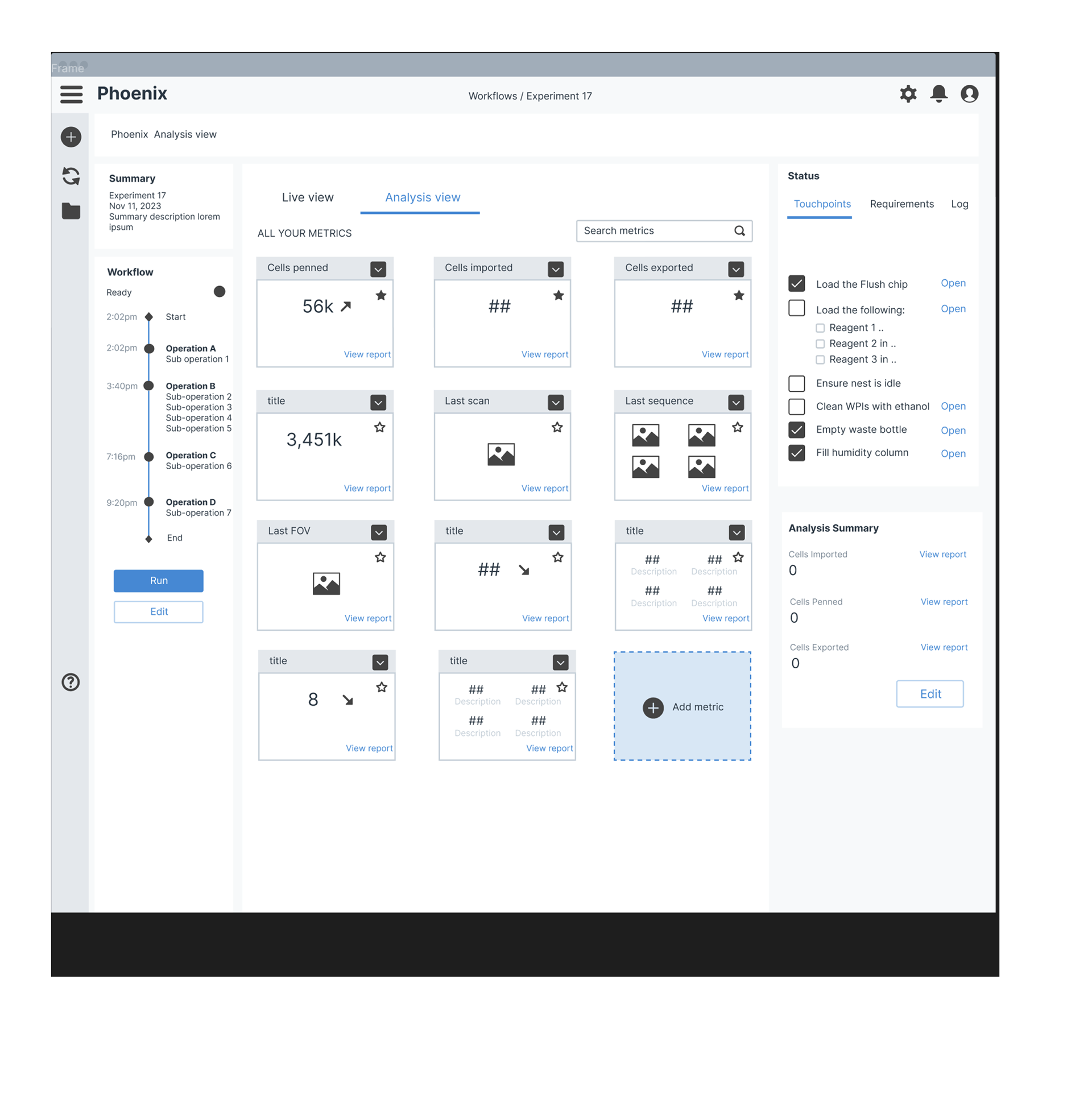Image resolution: width=1092 pixels, height=1100 pixels.
Task: Expand the Cells penned card dropdown
Action: click(x=378, y=269)
